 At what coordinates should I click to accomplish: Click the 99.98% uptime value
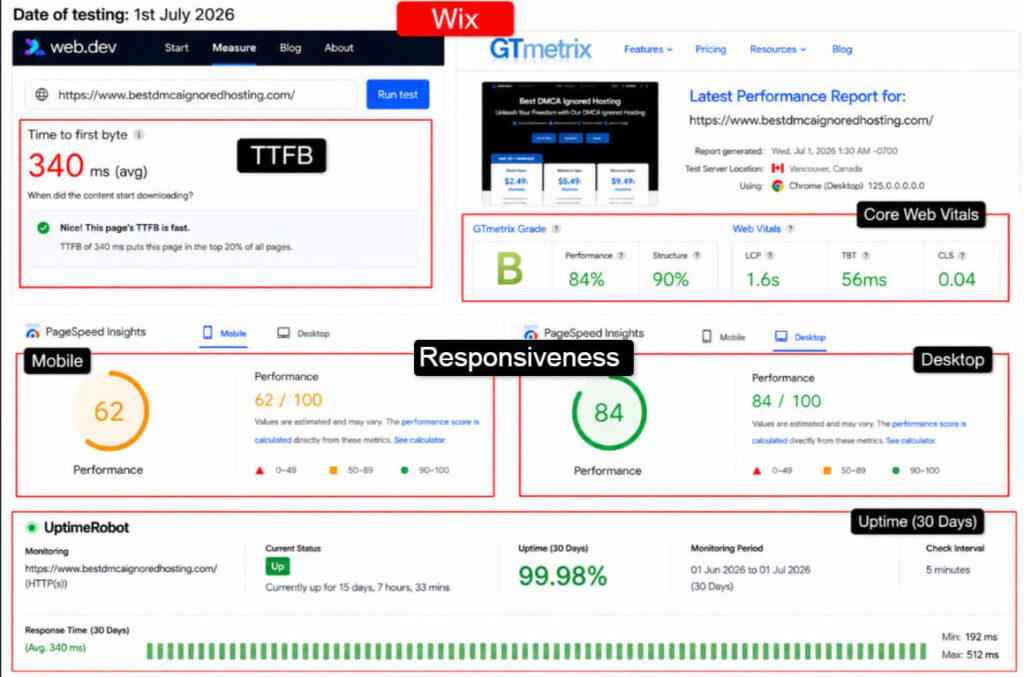coord(562,576)
